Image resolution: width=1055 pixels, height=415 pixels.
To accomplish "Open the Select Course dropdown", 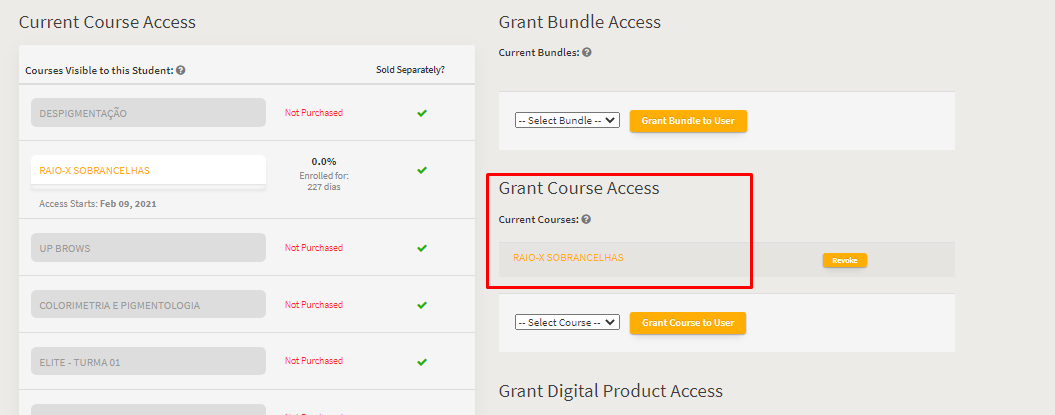I will [567, 322].
